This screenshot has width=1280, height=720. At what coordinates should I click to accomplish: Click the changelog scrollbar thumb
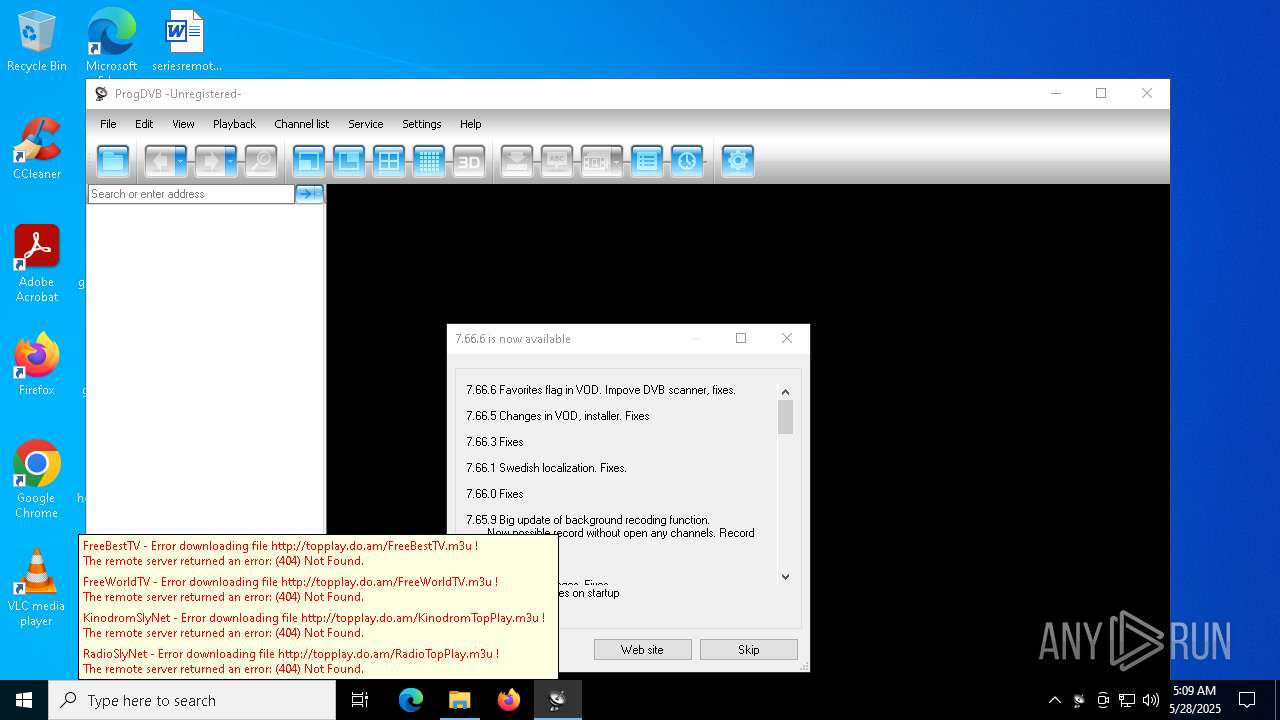pos(785,417)
